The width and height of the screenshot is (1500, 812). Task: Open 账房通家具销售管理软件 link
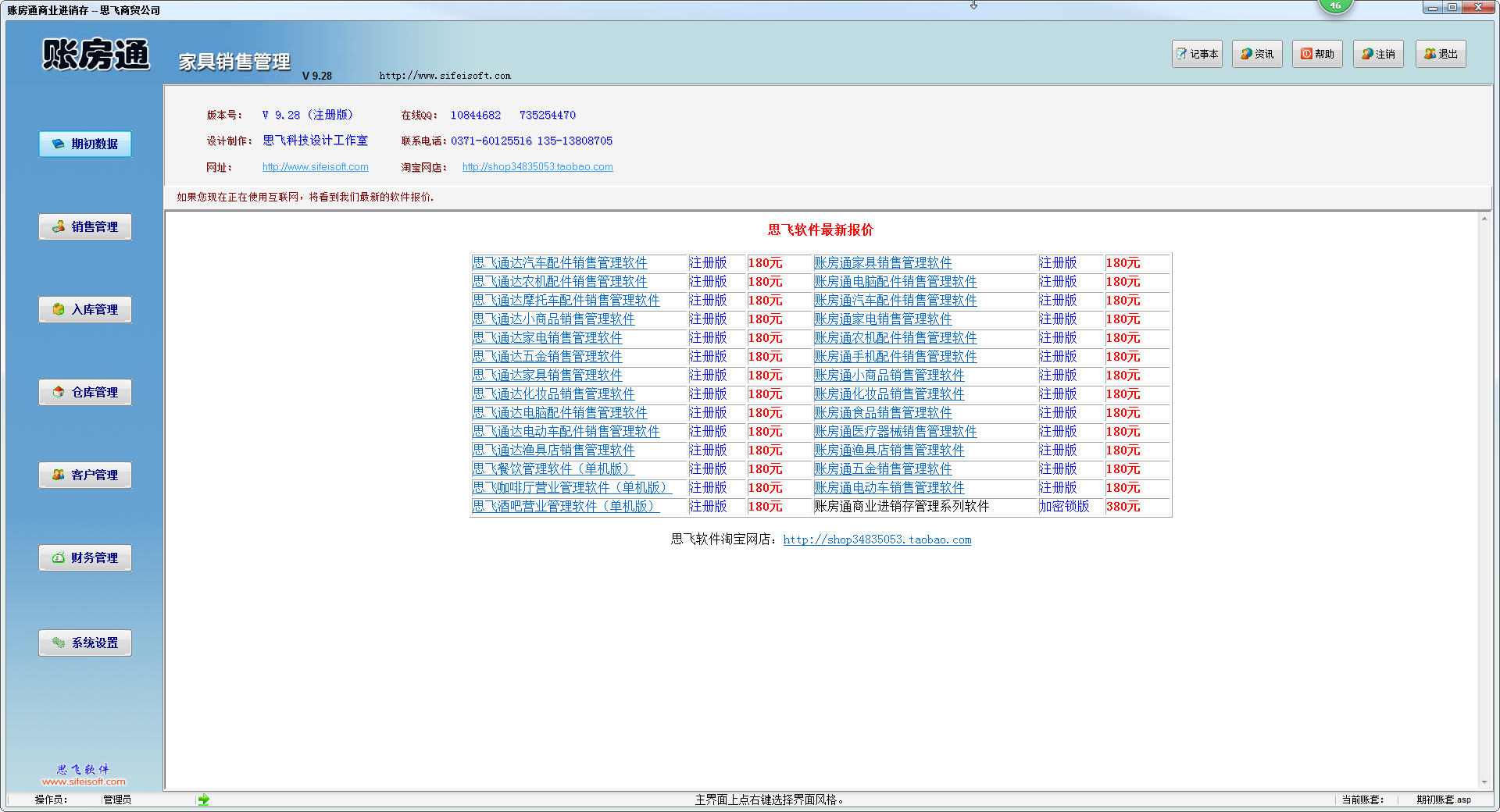pos(883,263)
